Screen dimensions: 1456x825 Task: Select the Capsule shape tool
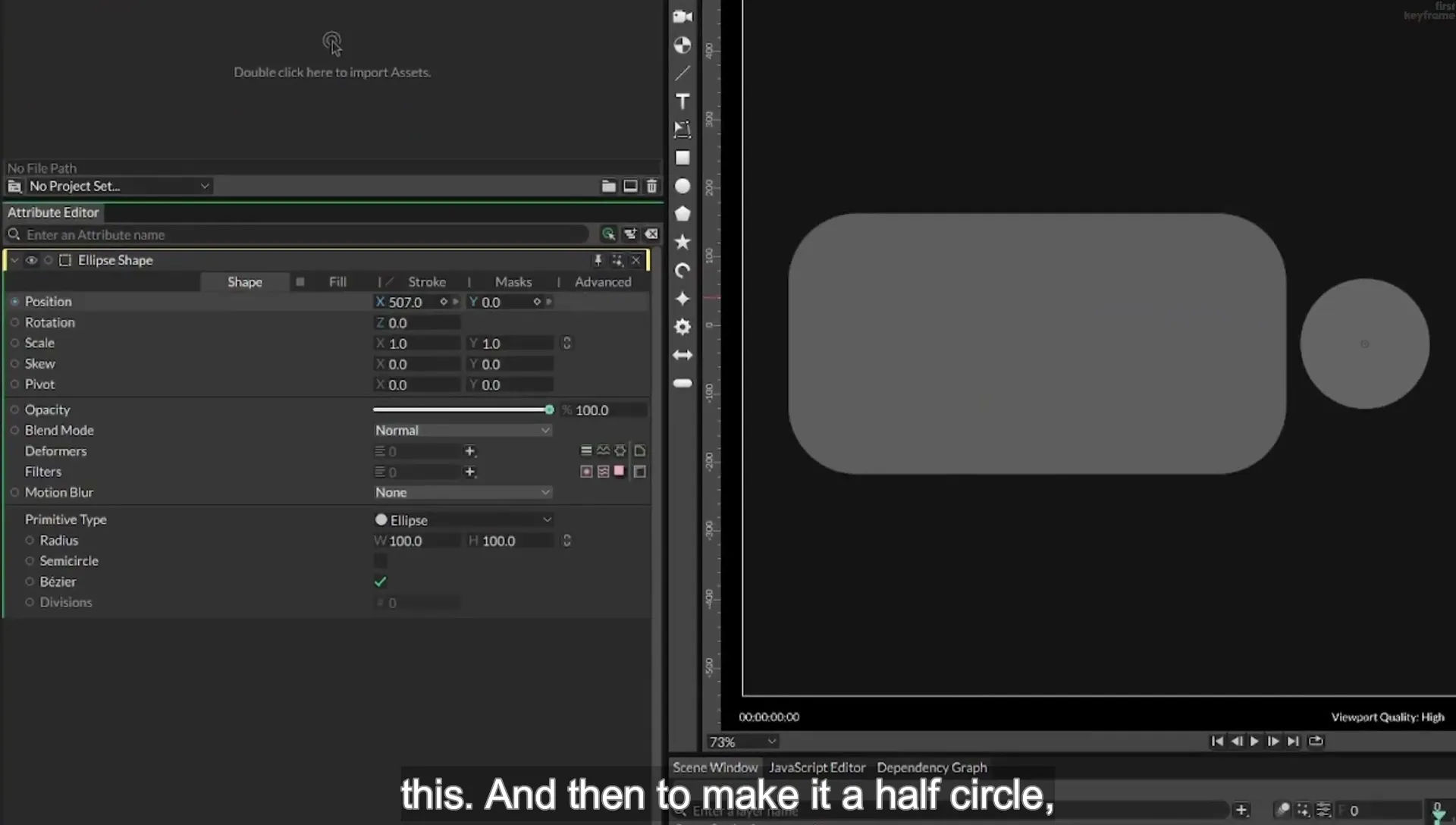[x=682, y=383]
